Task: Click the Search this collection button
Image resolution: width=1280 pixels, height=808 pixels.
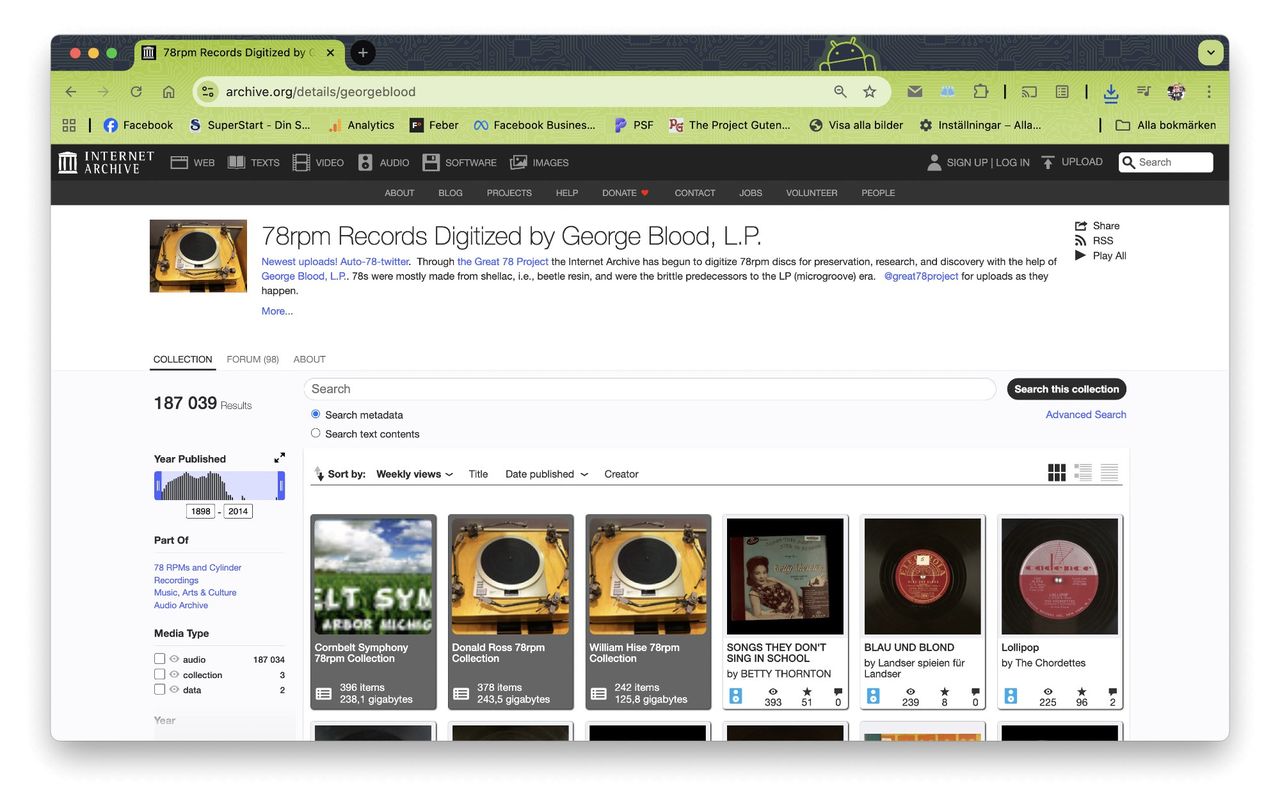Action: tap(1066, 389)
